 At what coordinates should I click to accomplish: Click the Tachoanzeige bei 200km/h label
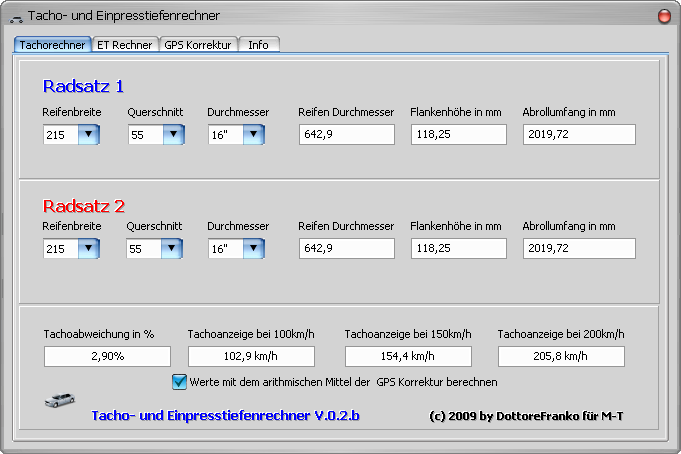click(561, 334)
